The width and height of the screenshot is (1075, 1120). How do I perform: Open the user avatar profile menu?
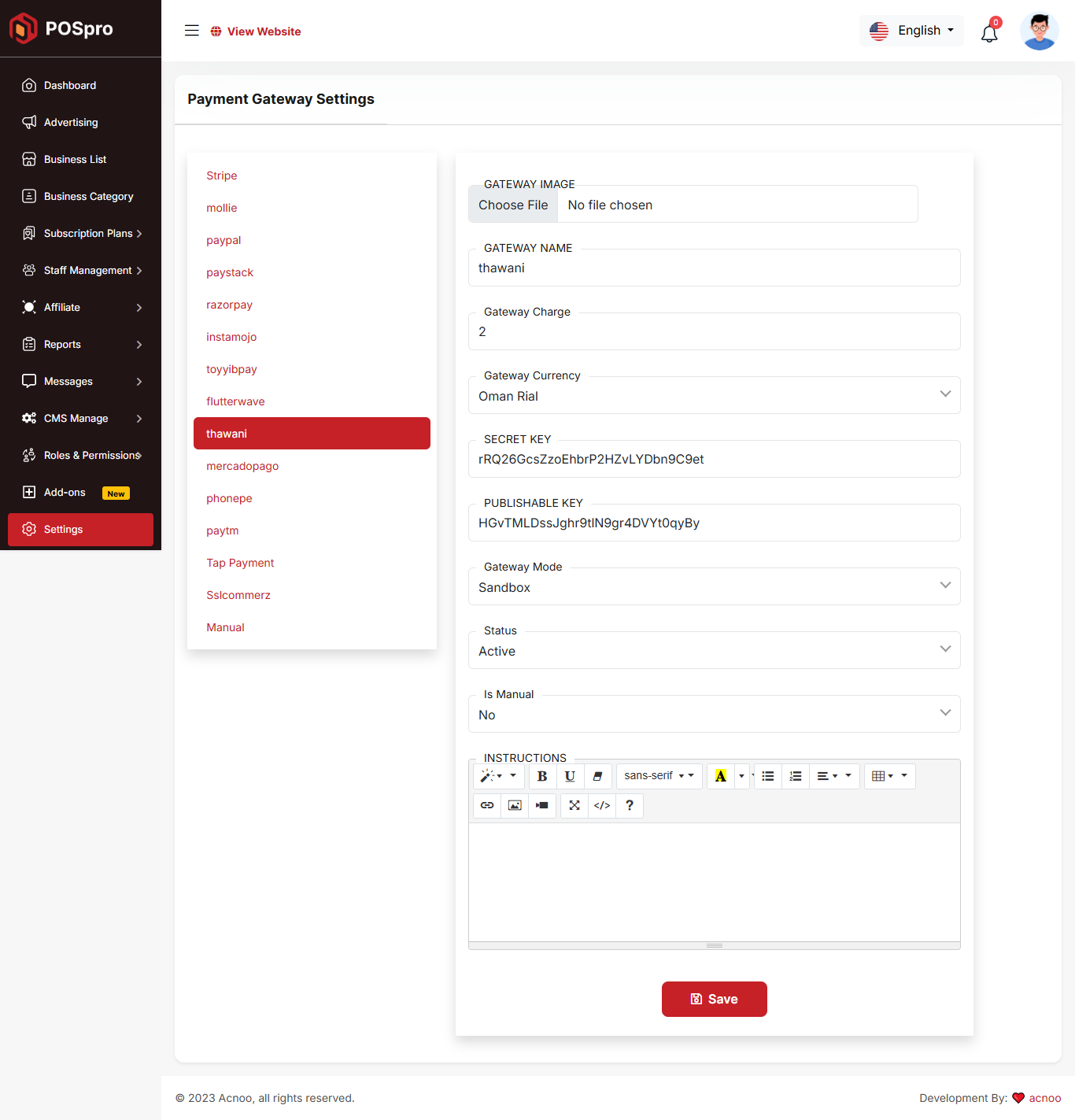point(1039,31)
